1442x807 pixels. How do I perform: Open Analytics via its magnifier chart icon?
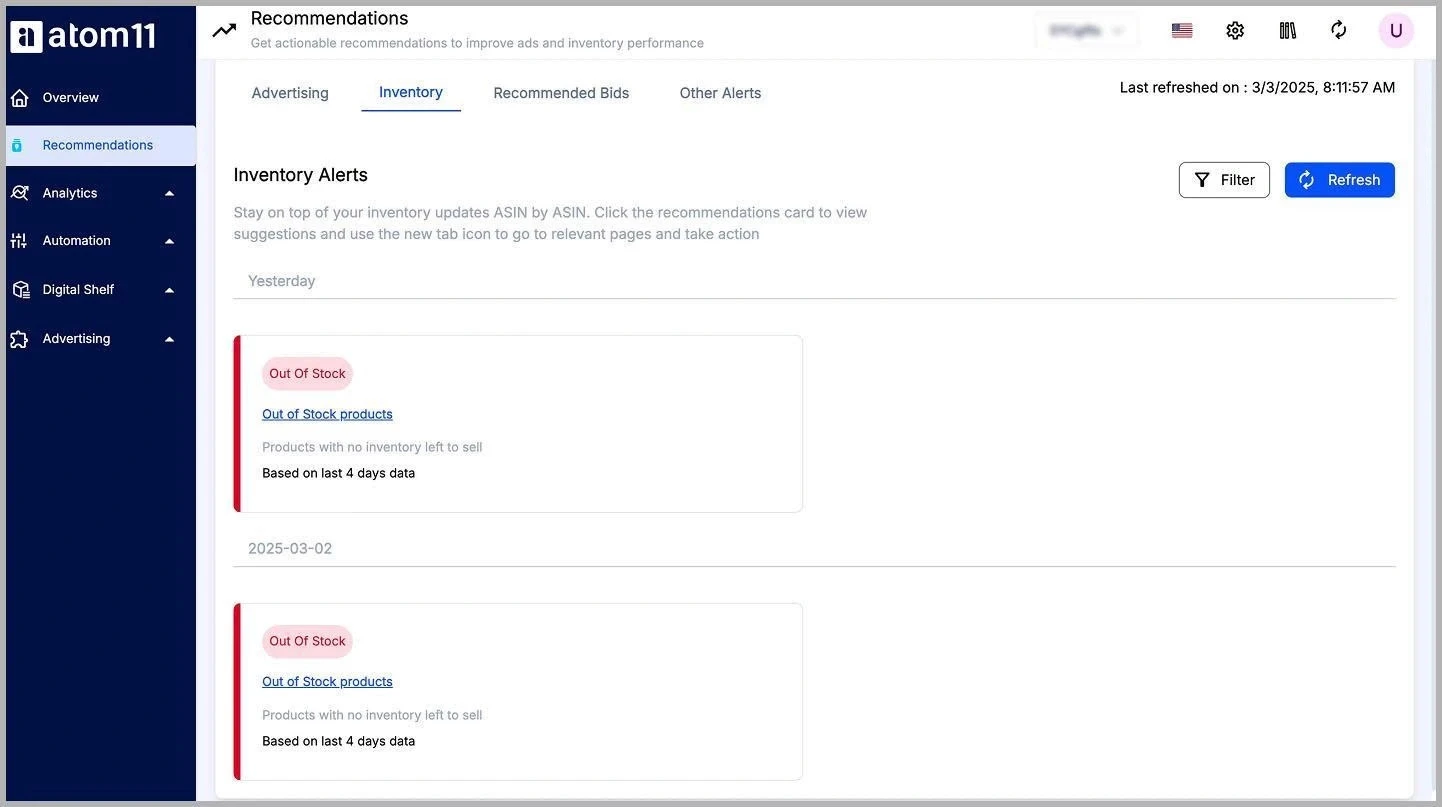[x=20, y=192]
